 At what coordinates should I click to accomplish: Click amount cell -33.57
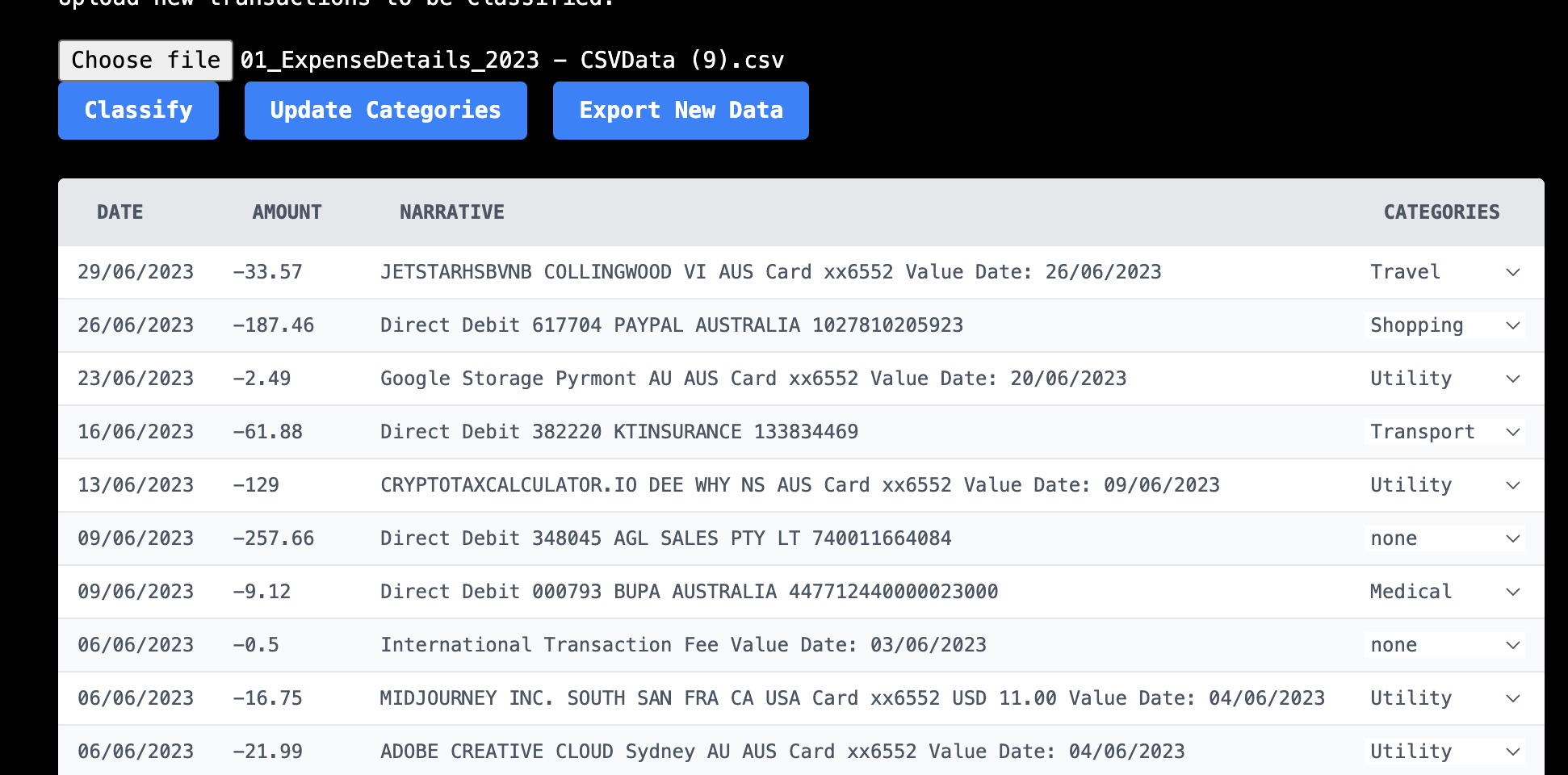click(x=267, y=272)
